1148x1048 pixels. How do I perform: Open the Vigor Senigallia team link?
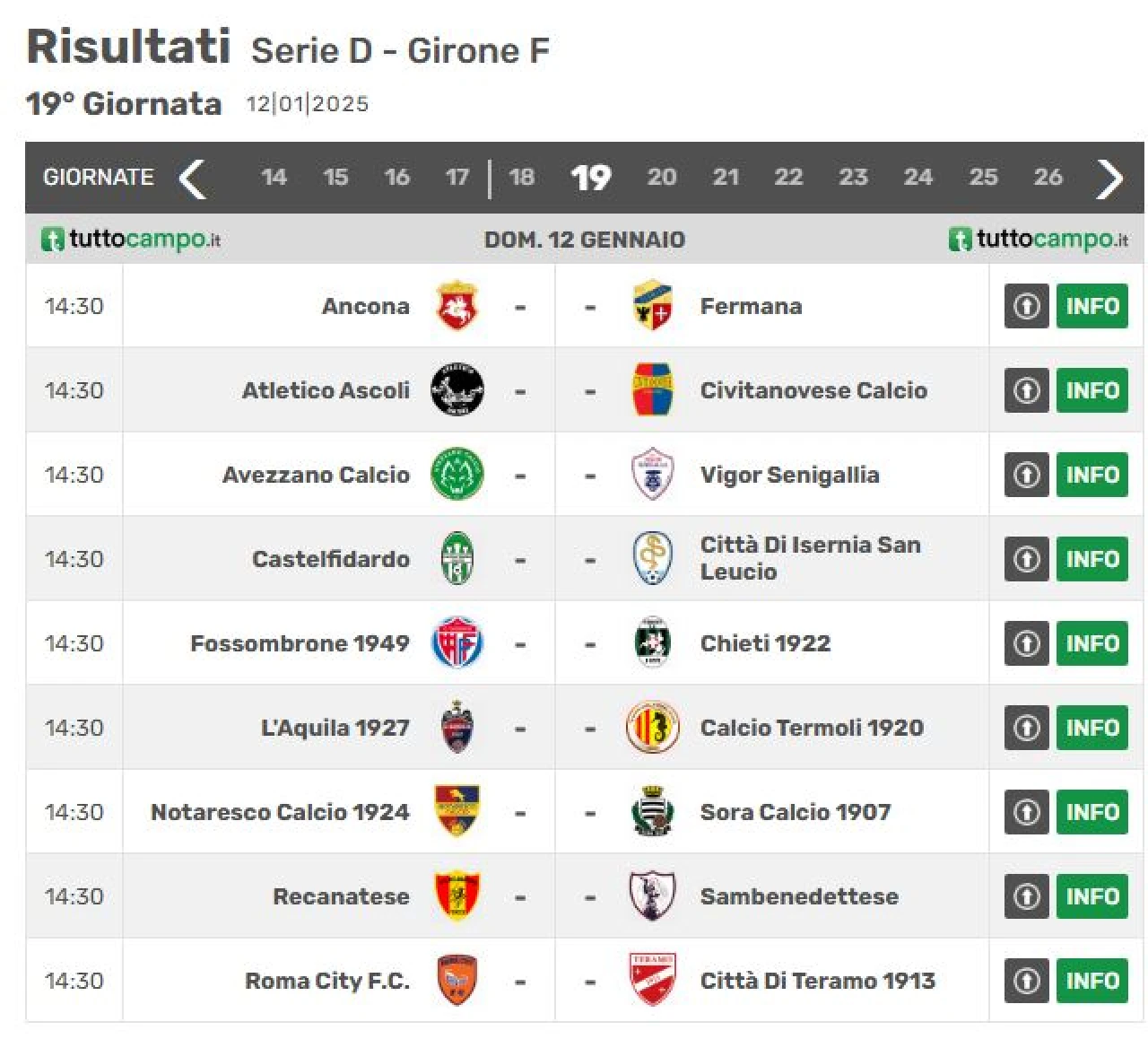(x=789, y=475)
